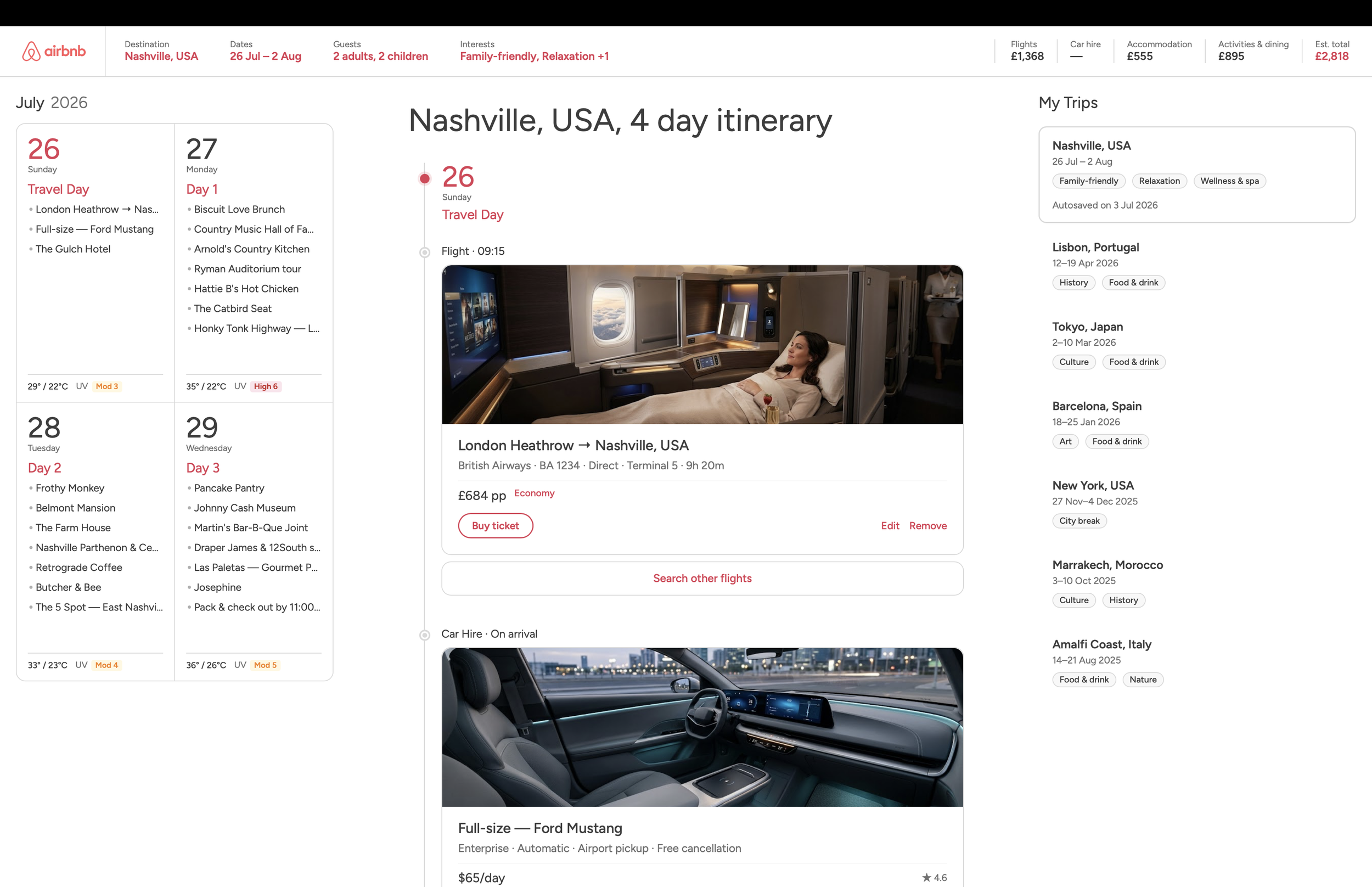The image size is (1372, 887).
Task: Click the City break tag
Action: 1079,521
